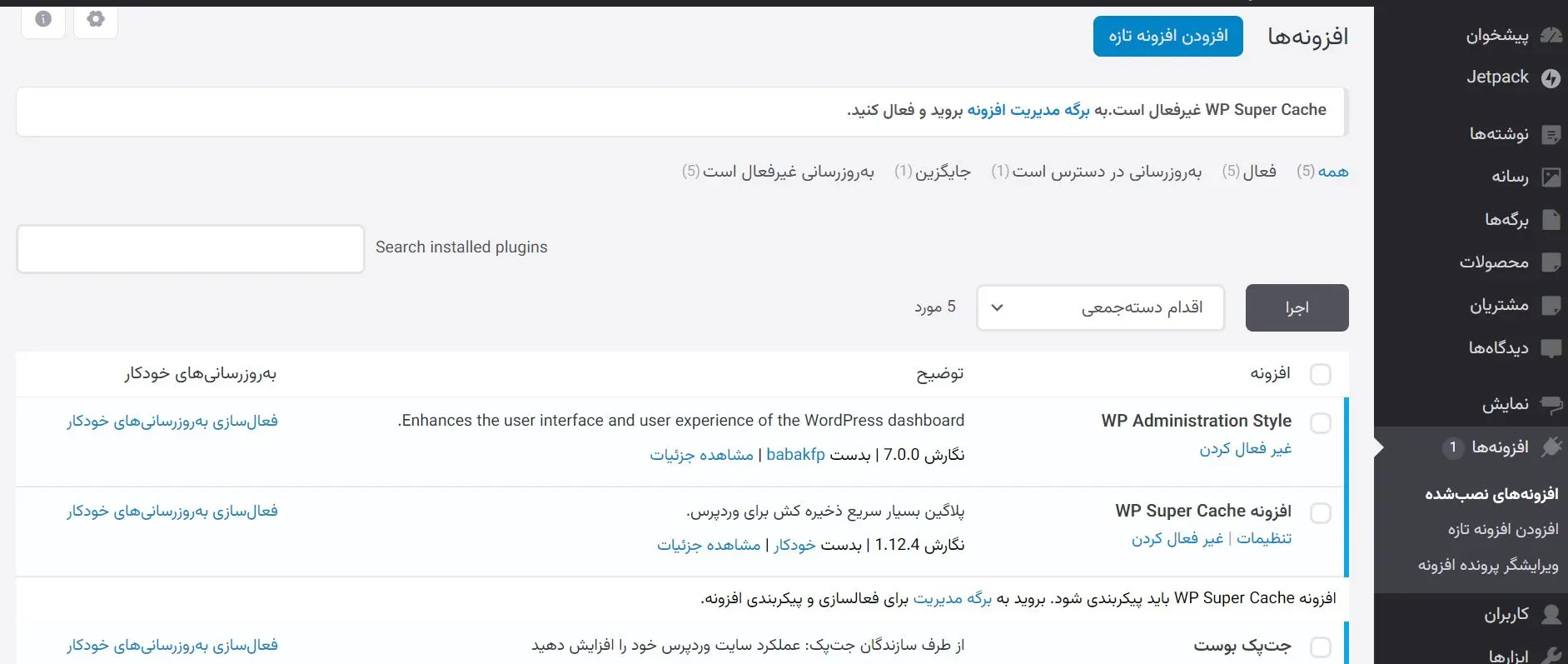
Task: Filter by به‌روزرسانی غیرفعال است (5)
Action: point(778,172)
